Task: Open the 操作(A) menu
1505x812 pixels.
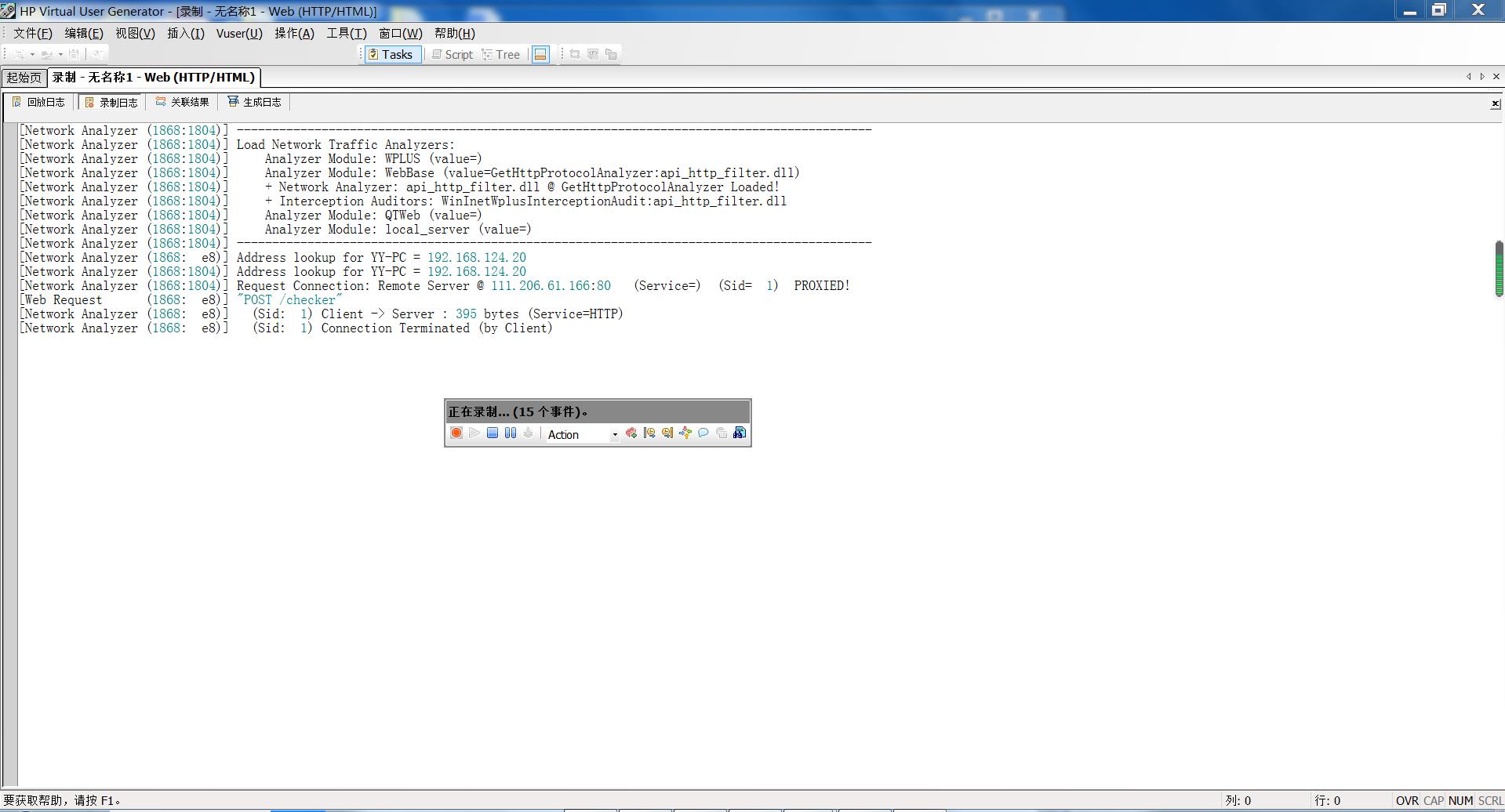Action: click(x=294, y=33)
